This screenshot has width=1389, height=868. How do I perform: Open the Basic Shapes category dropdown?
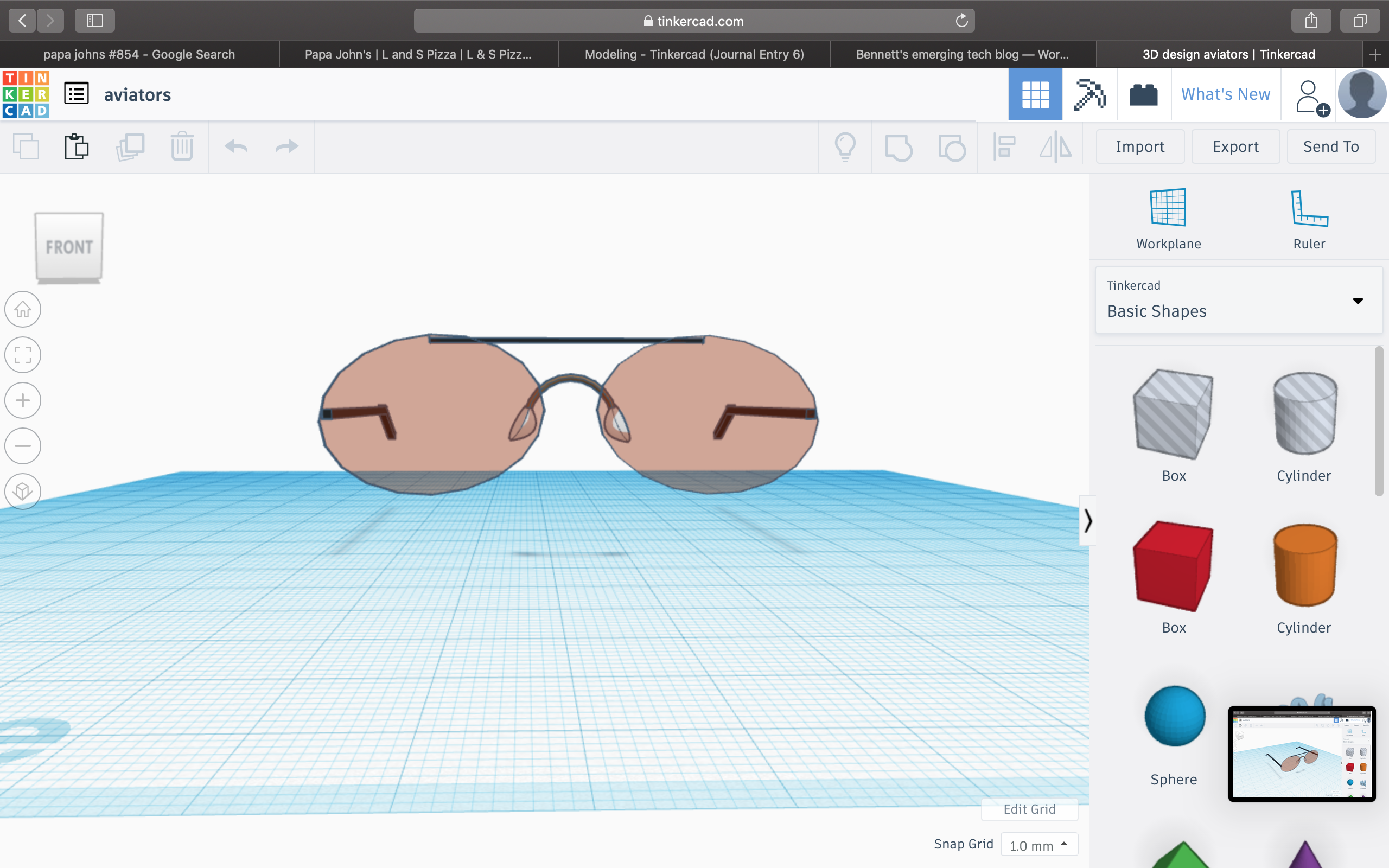click(x=1238, y=300)
